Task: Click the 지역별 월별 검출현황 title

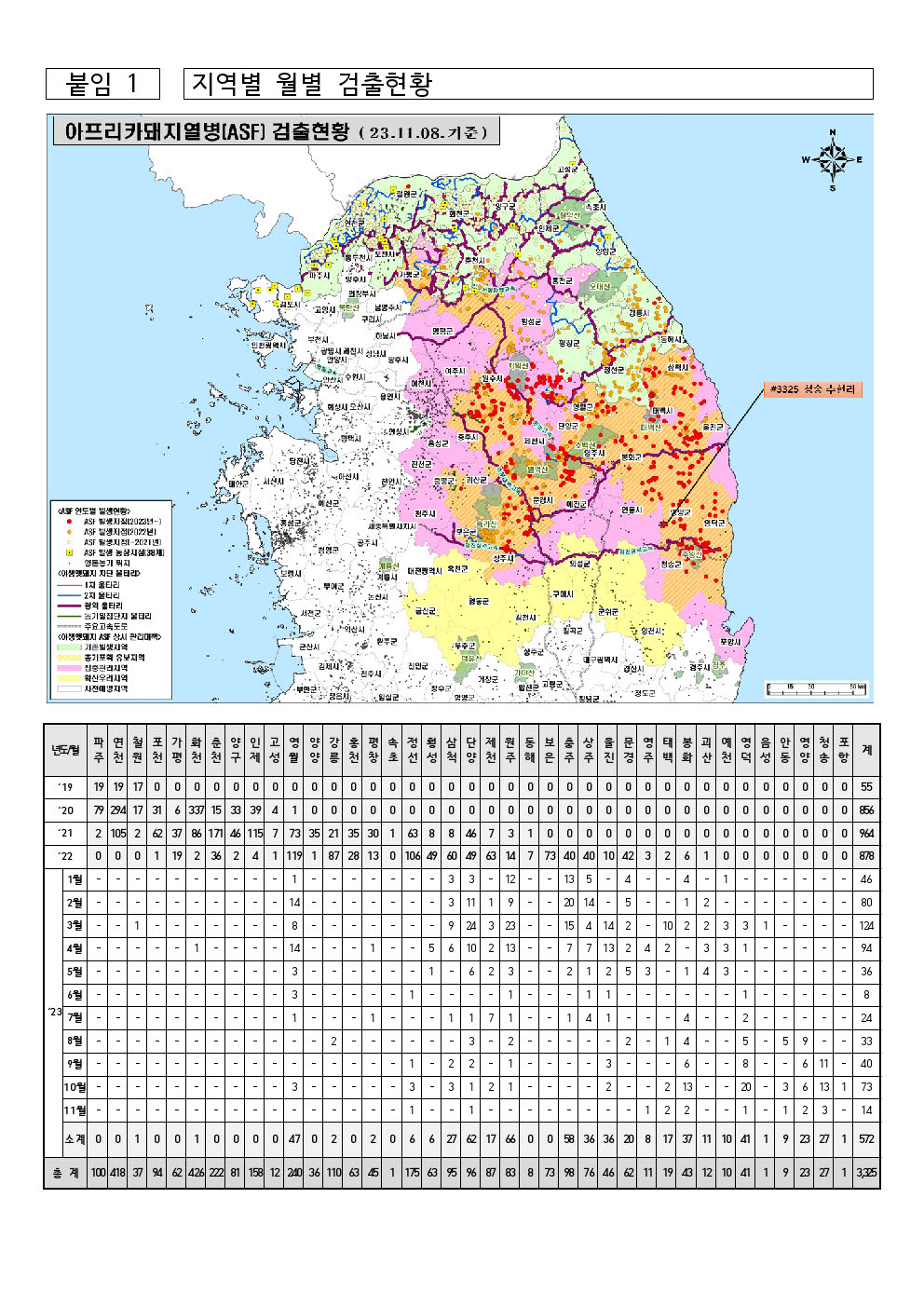Action: click(312, 84)
